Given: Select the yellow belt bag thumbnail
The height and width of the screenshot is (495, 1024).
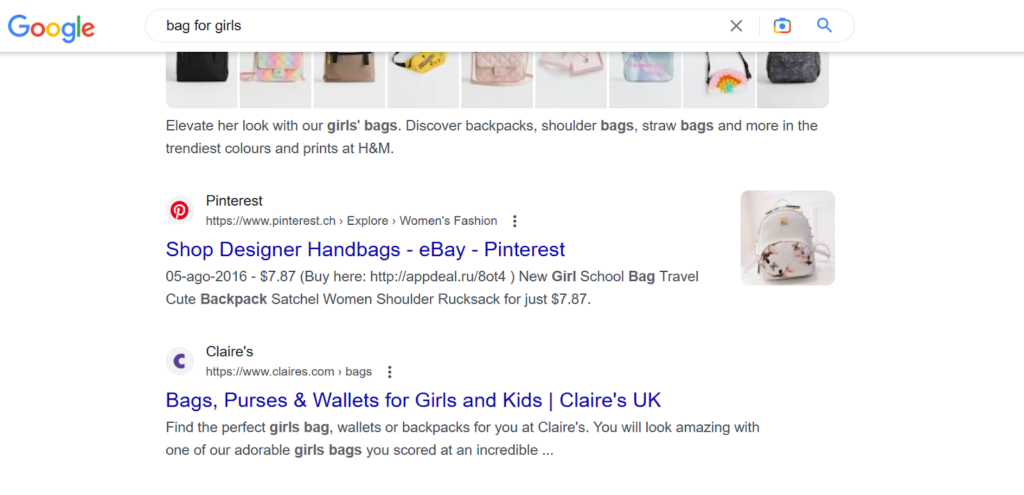Looking at the screenshot, I should pyautogui.click(x=423, y=74).
